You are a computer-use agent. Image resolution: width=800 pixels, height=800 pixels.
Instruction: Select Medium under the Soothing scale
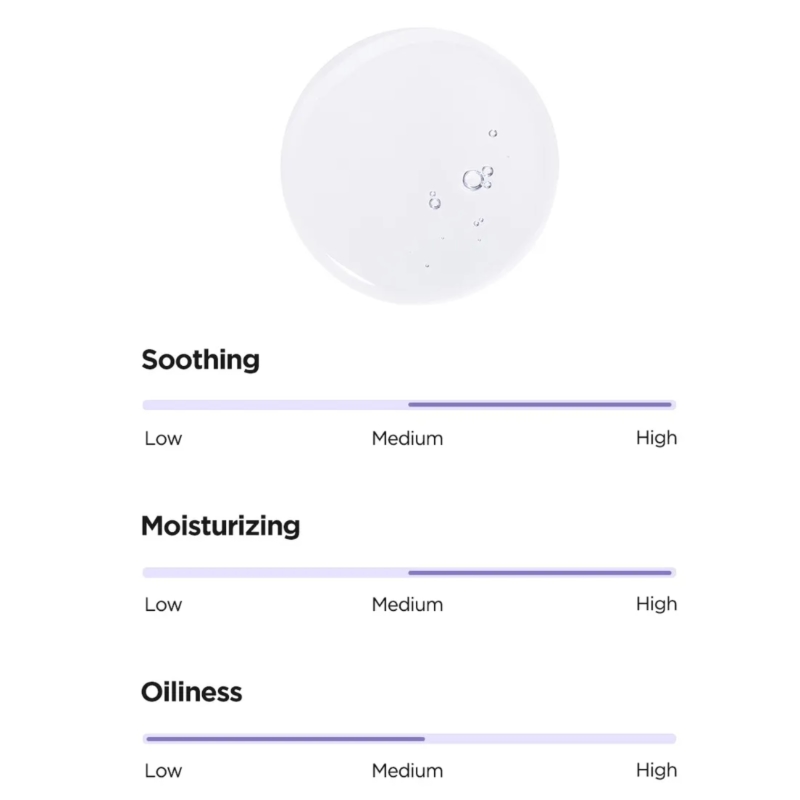(x=407, y=438)
